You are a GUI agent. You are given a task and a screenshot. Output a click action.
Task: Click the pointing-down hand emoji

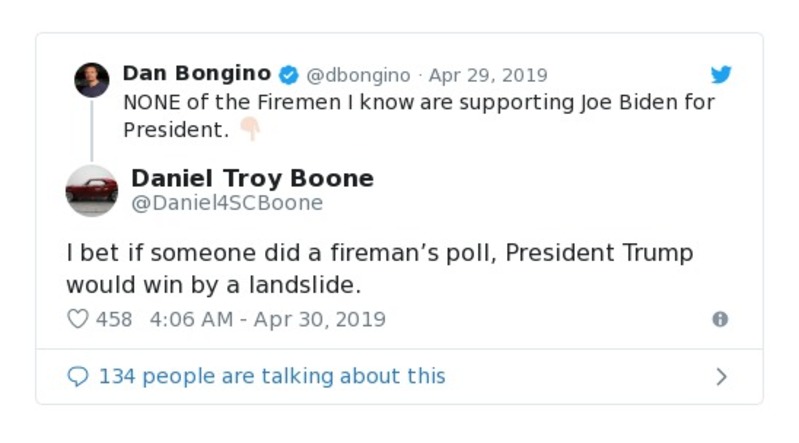coord(249,130)
